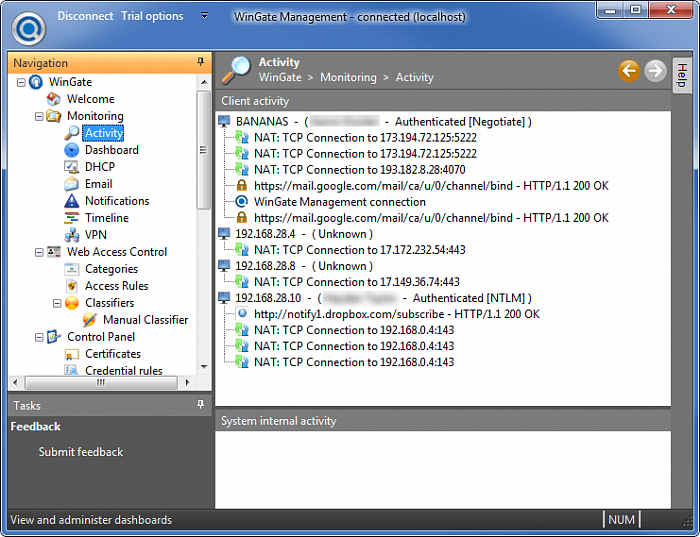Click the orange back arrow button

[629, 70]
